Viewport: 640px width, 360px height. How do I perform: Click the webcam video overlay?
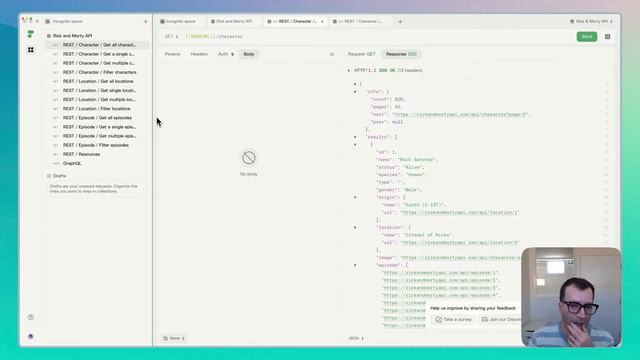[x=571, y=297]
